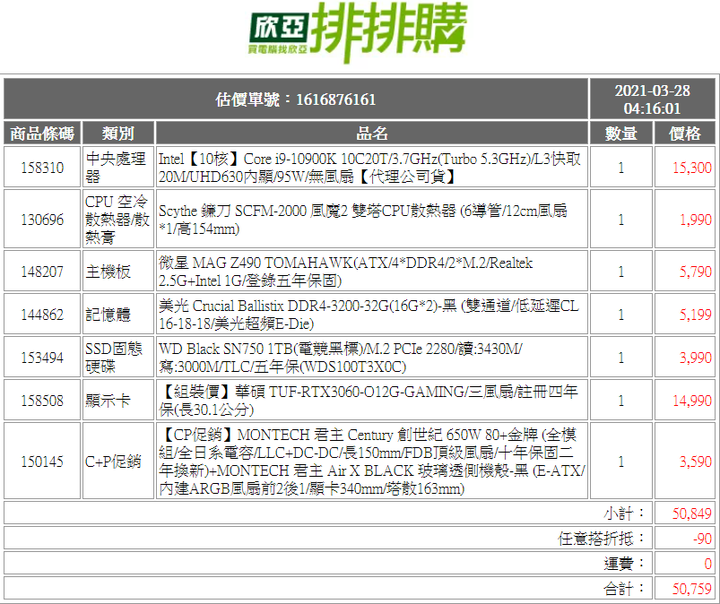Click price 5,199
This screenshot has width=720, height=604.
click(696, 315)
